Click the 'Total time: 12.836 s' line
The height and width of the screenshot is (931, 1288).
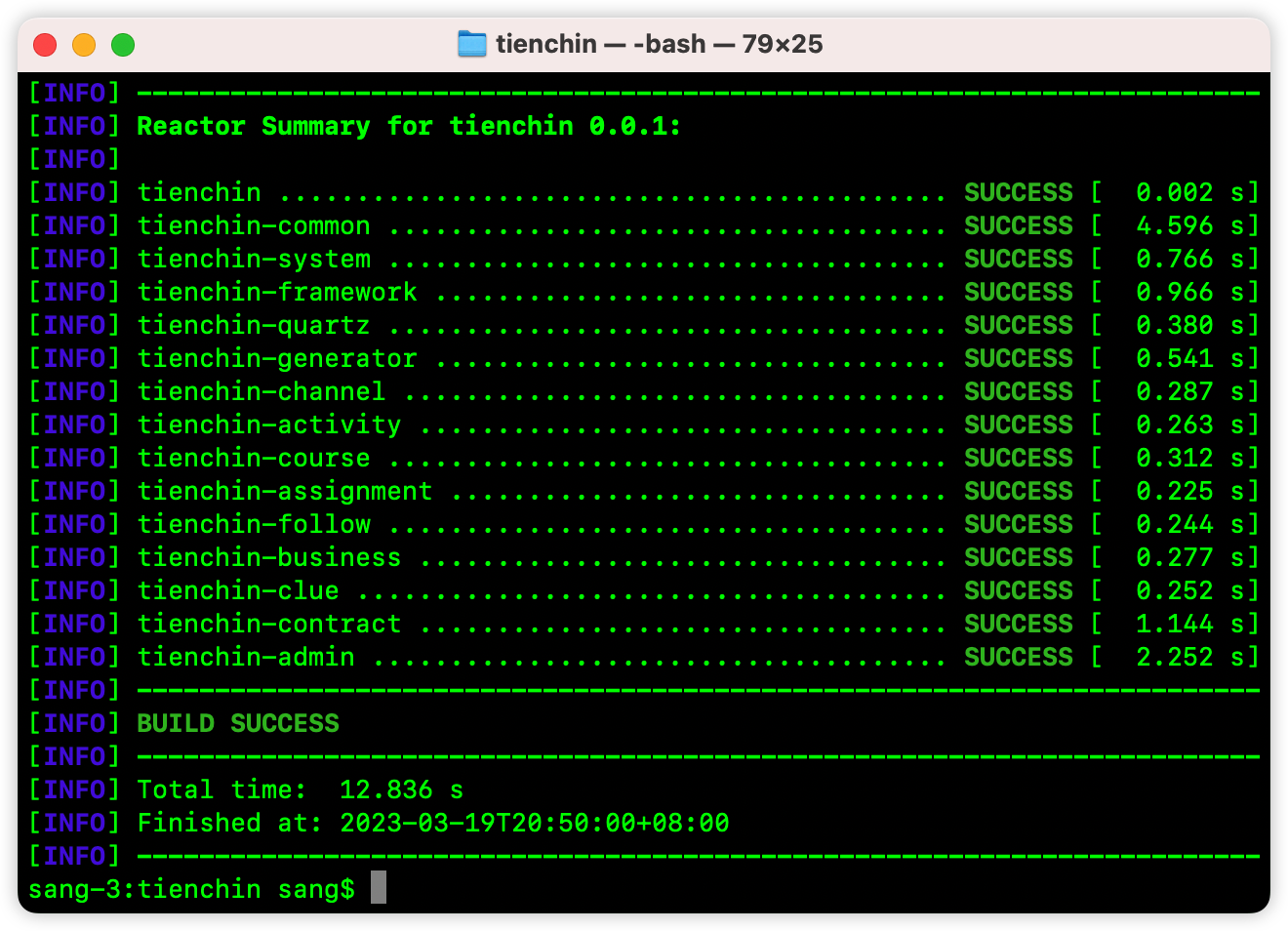pyautogui.click(x=301, y=789)
